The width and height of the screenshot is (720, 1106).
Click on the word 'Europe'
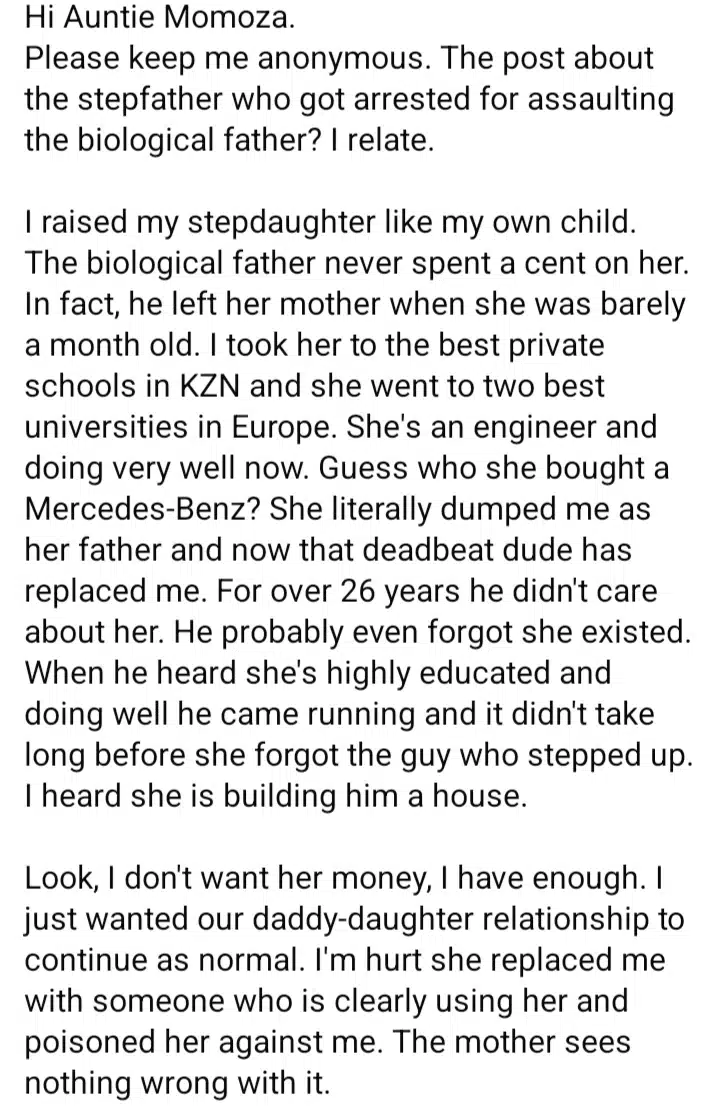click(x=287, y=425)
